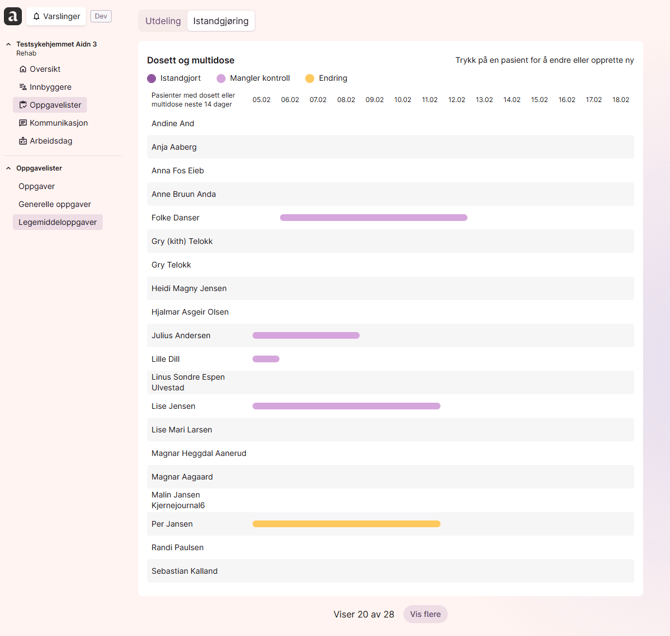Screen dimensions: 670x636
Task: Click the dark purple Istandgjort legend dot
Action: pos(152,78)
